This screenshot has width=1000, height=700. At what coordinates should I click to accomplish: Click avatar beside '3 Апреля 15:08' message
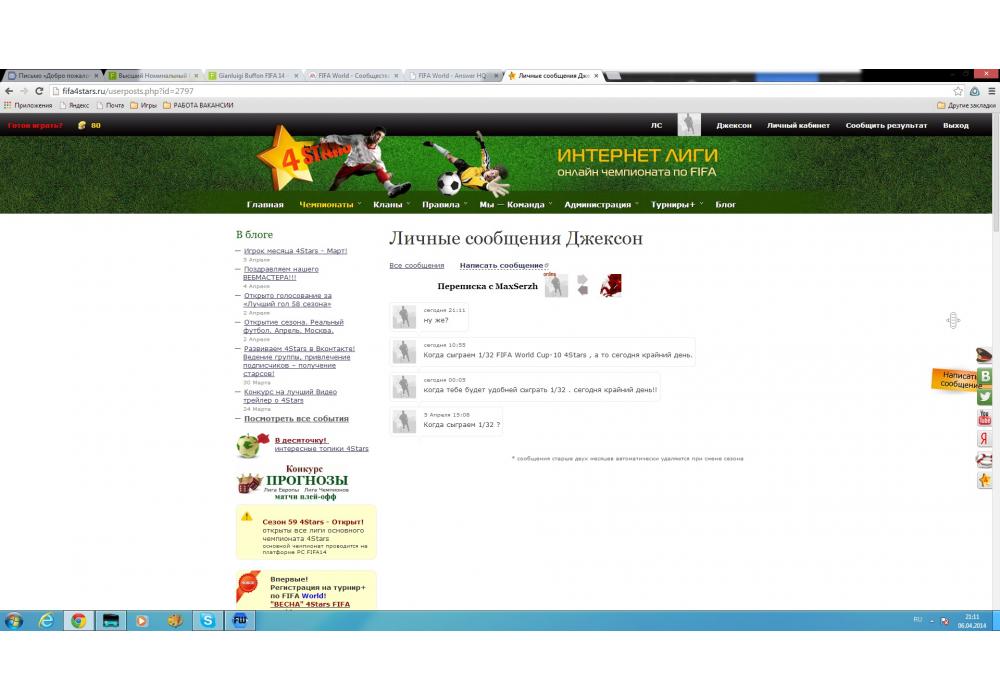[404, 421]
